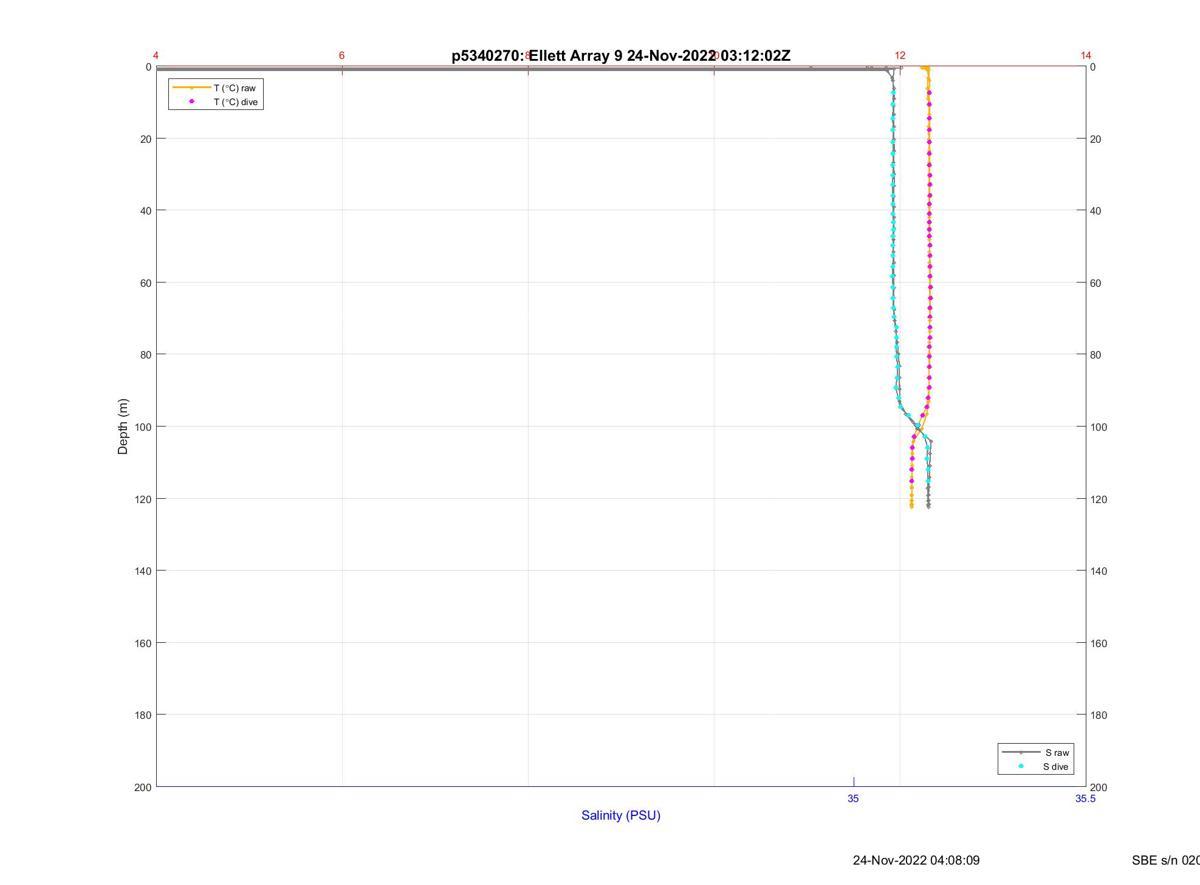This screenshot has height=885, width=1200.
Task: Click the left depth tick label 120
Action: (142, 499)
